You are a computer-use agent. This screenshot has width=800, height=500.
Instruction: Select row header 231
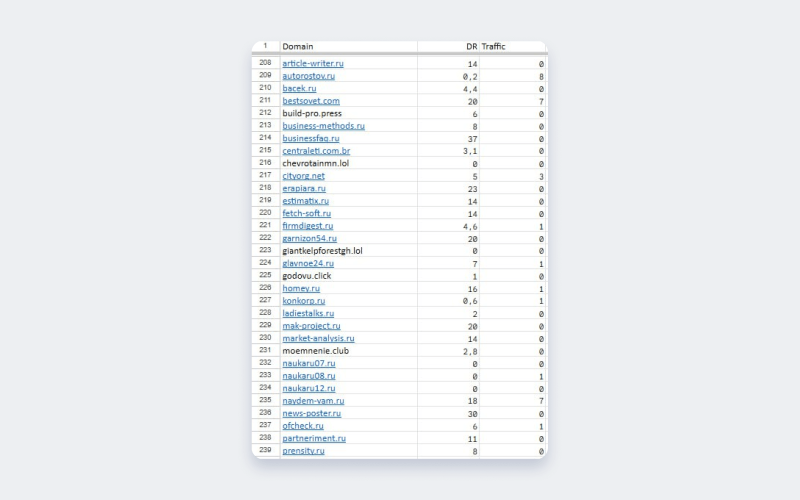[265, 351]
